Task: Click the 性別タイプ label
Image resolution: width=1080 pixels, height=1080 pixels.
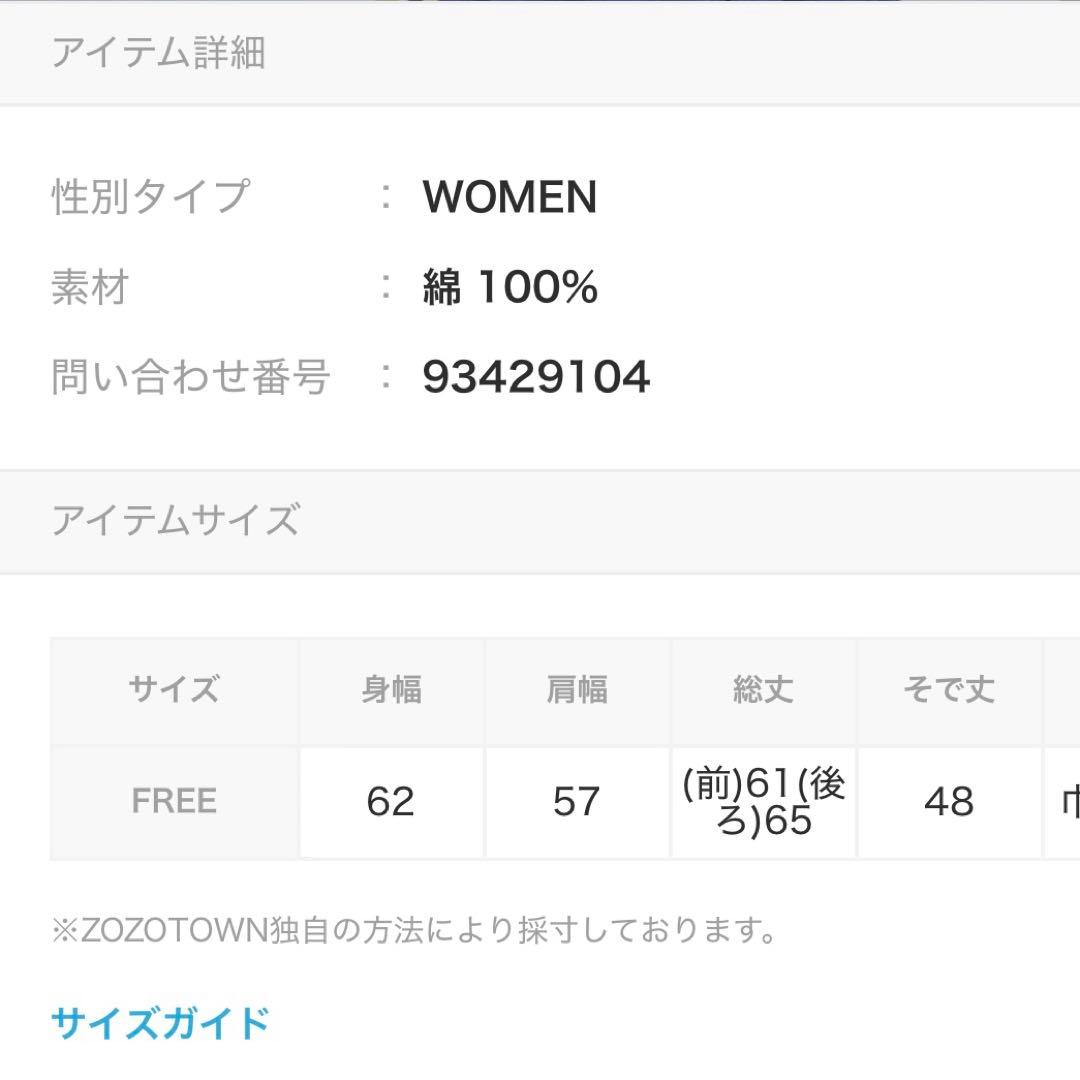Action: tap(150, 197)
